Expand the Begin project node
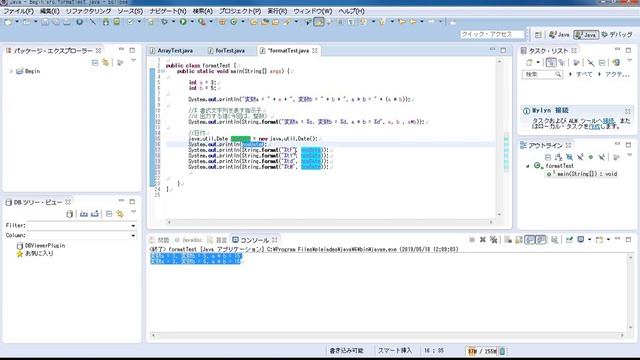Image resolution: width=640 pixels, height=360 pixels. point(11,71)
